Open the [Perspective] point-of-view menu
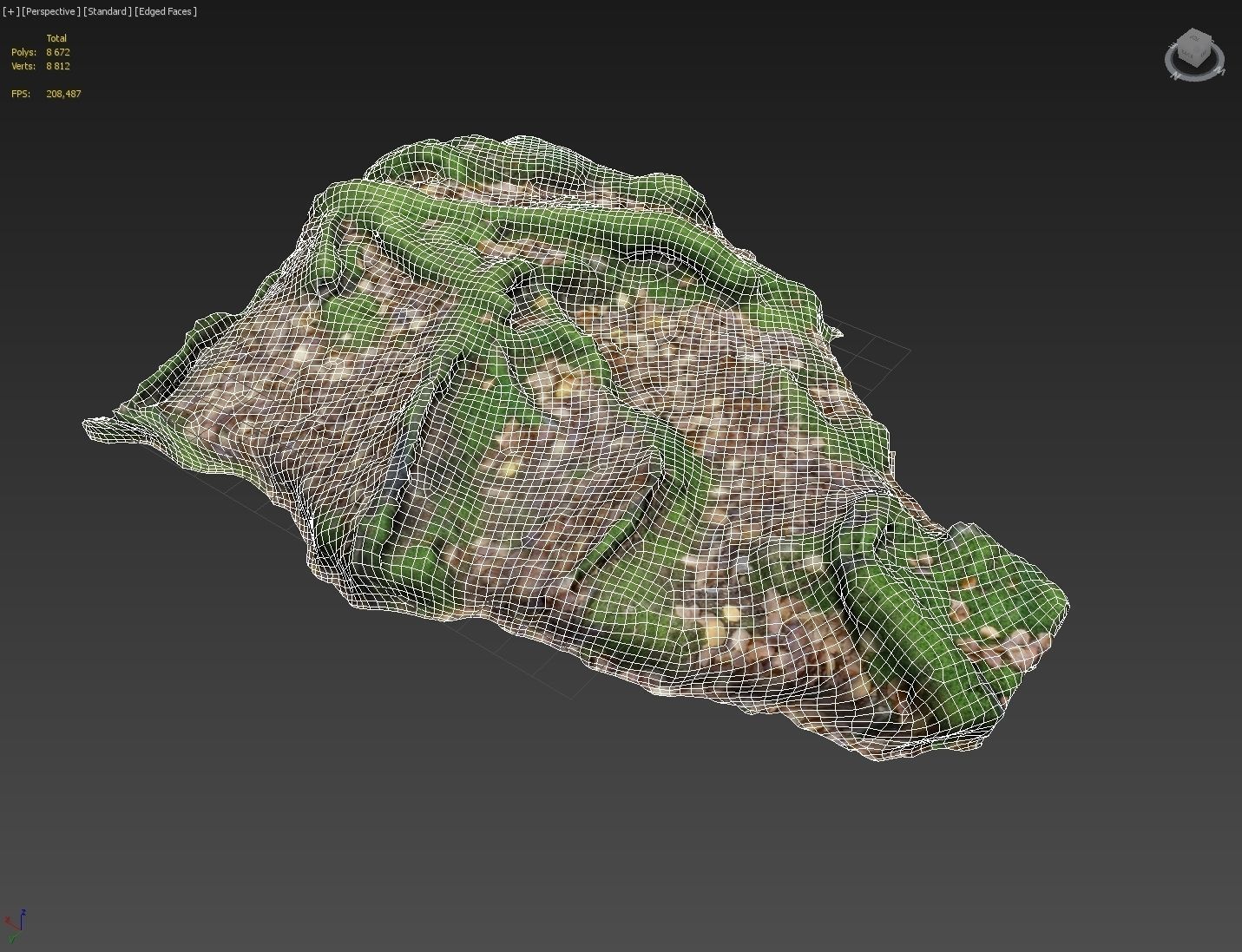The width and height of the screenshot is (1242, 952). [51, 11]
